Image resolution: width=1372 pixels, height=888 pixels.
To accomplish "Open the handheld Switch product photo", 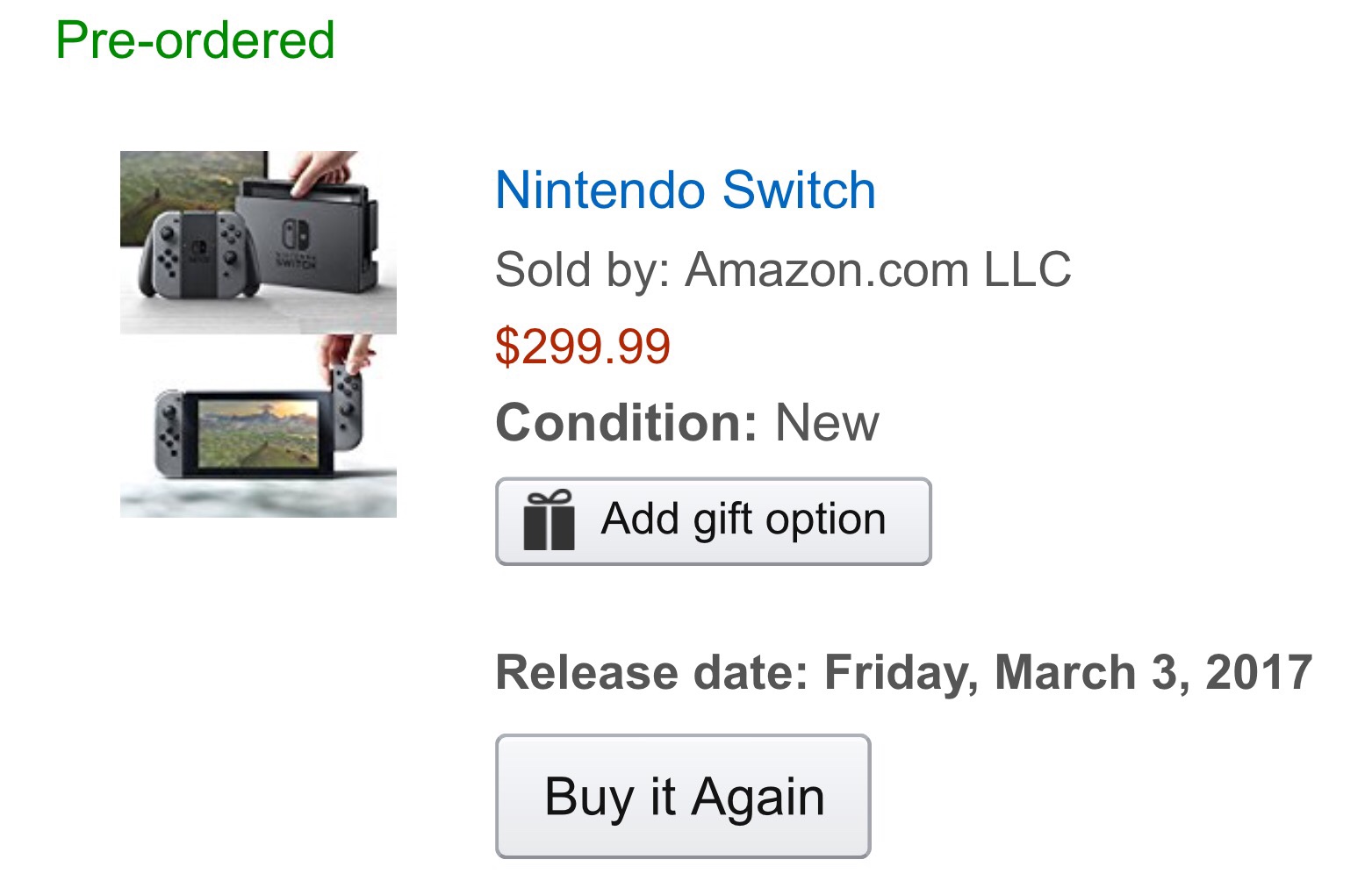I will coord(258,426).
